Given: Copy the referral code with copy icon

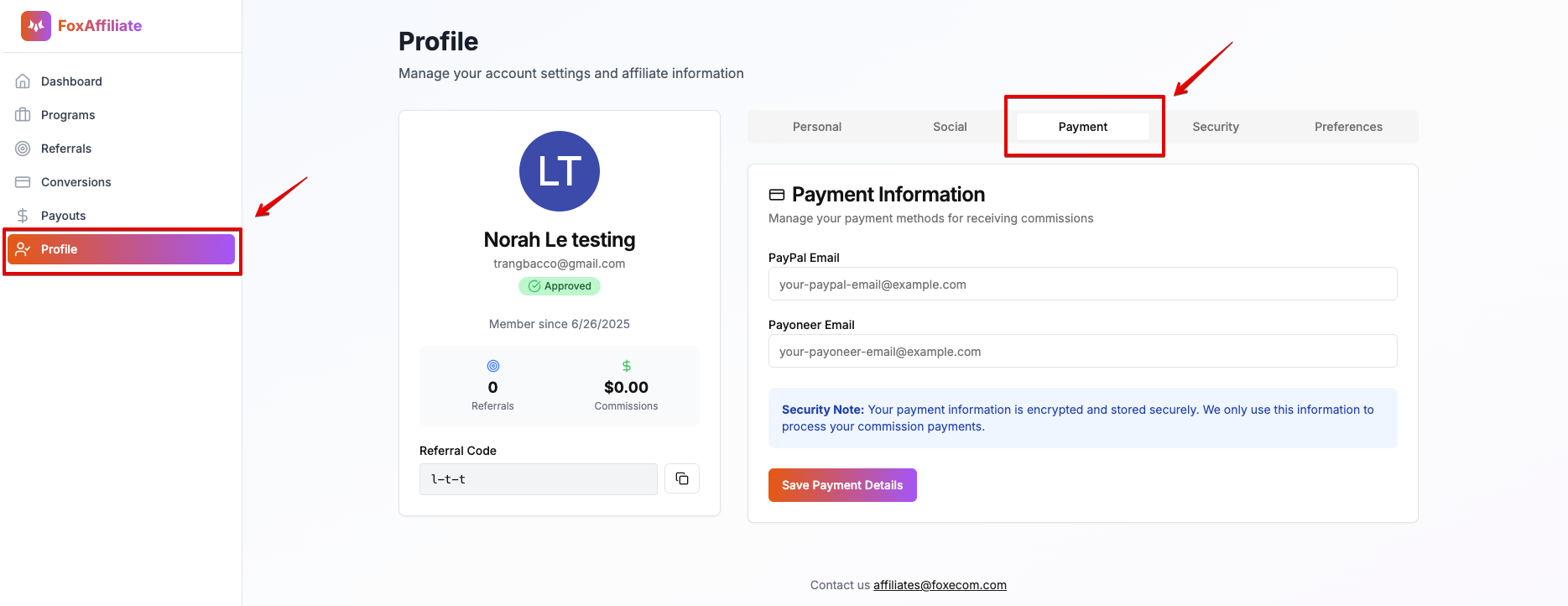Looking at the screenshot, I should coord(682,478).
